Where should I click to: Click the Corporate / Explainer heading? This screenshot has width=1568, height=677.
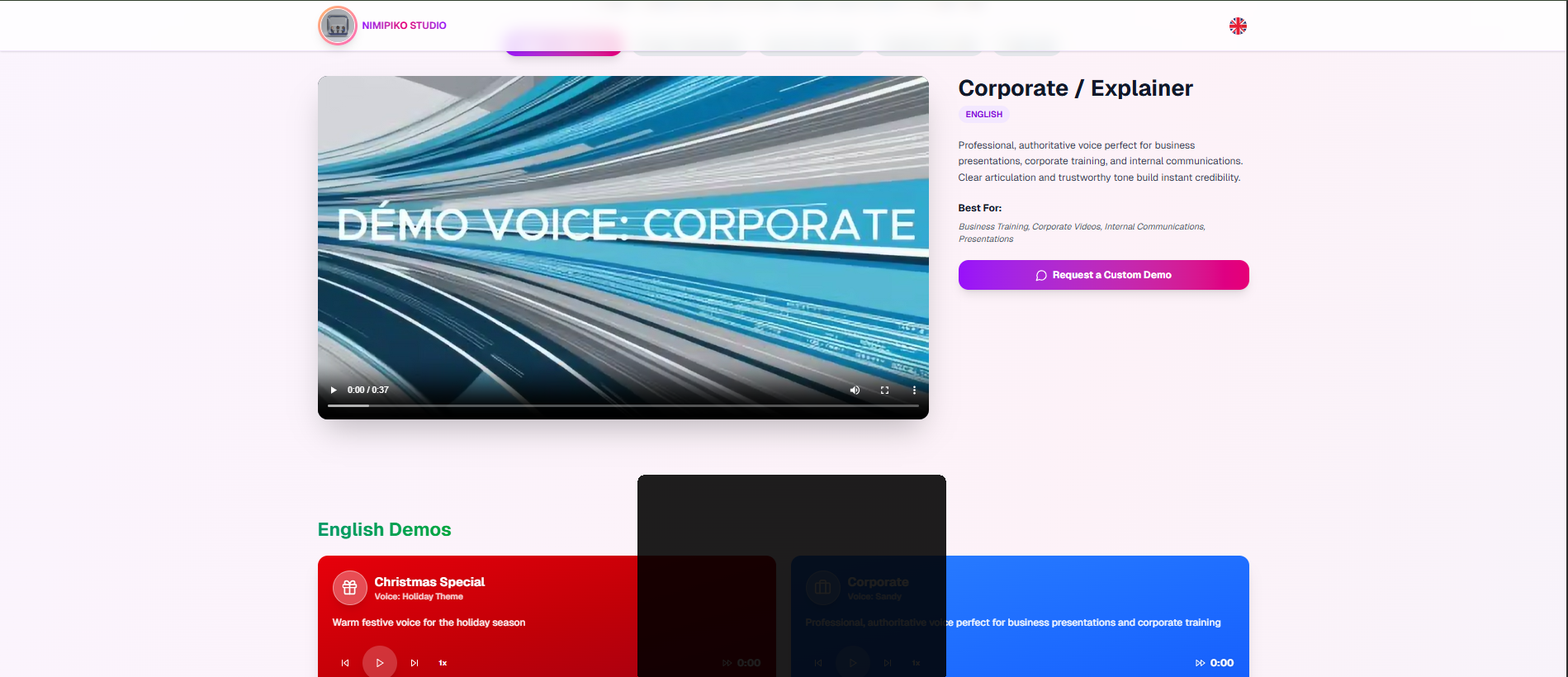(x=1075, y=88)
